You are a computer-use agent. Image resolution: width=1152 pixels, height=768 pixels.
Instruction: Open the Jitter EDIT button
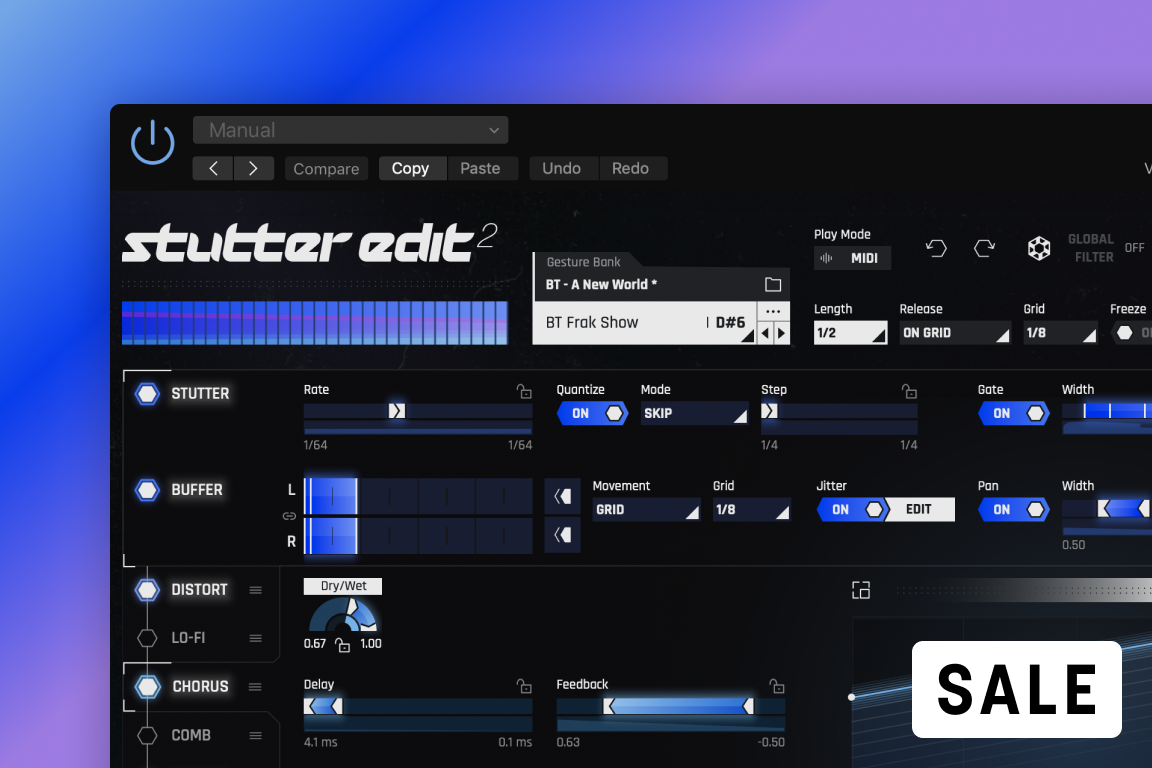tap(919, 509)
